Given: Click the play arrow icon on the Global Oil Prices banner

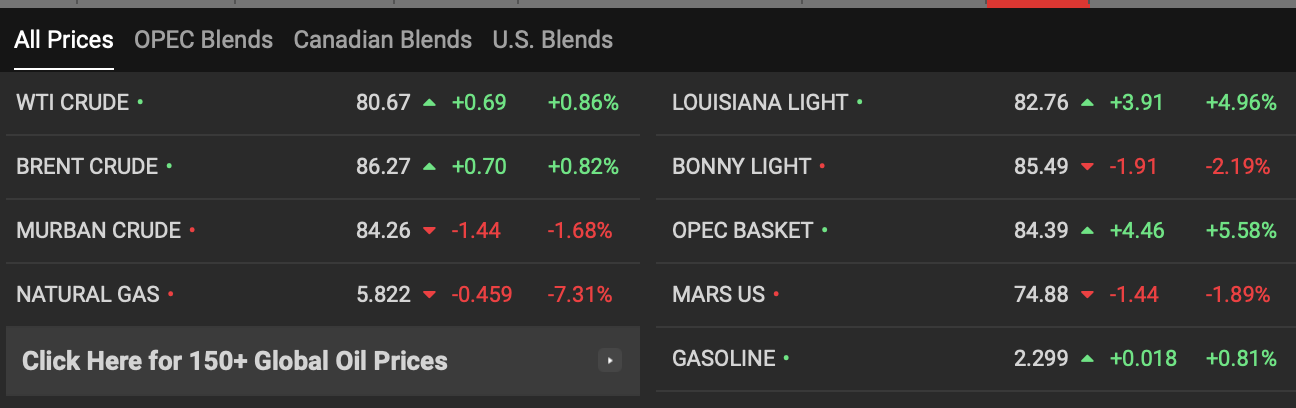Looking at the screenshot, I should (x=610, y=361).
